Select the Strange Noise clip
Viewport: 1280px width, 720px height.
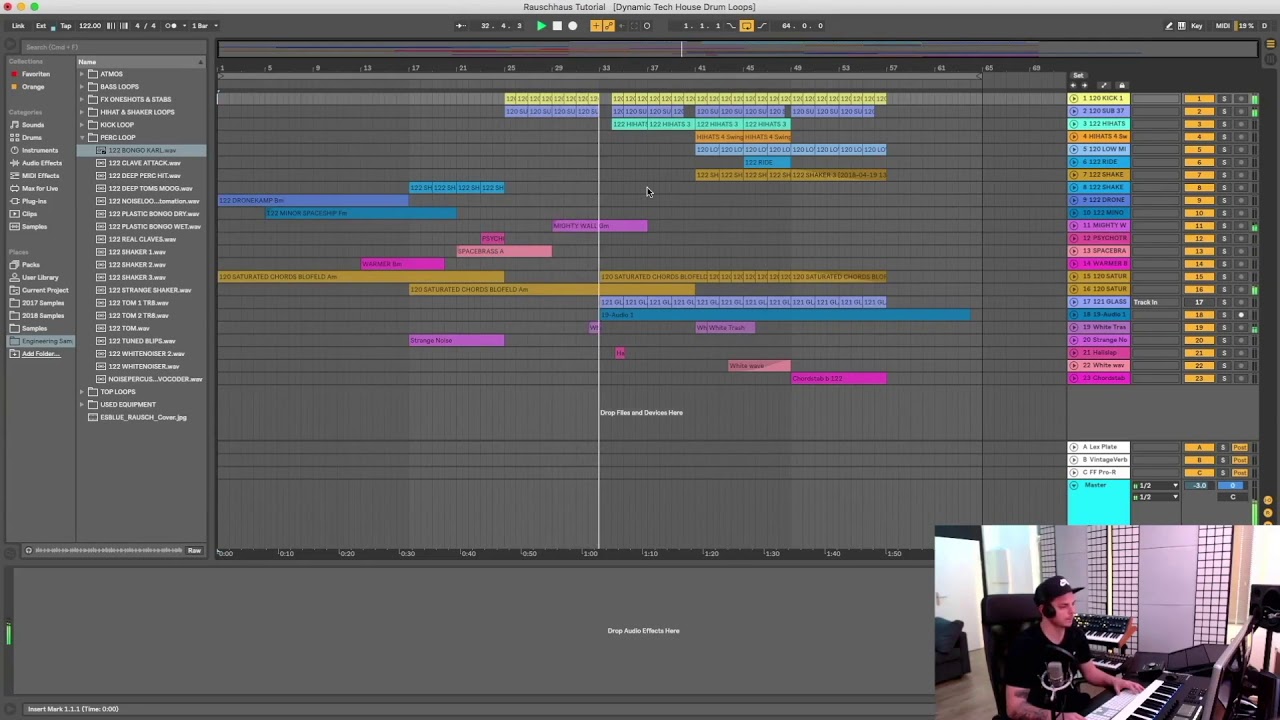(457, 341)
